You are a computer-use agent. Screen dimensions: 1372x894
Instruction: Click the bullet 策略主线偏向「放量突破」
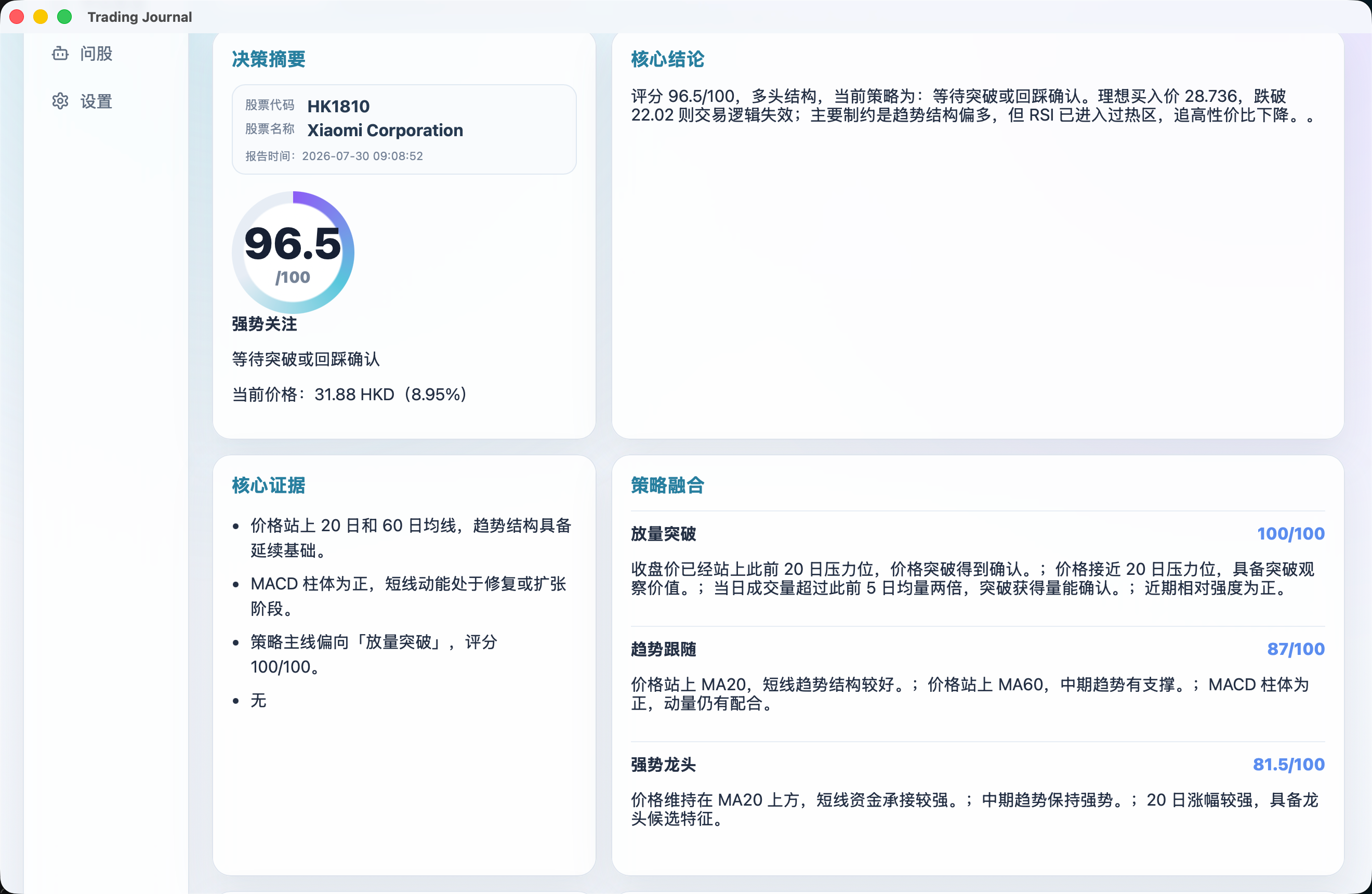click(374, 654)
